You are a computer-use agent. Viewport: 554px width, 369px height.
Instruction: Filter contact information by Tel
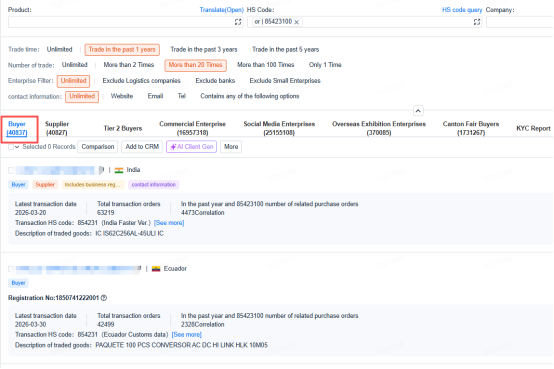tap(182, 96)
